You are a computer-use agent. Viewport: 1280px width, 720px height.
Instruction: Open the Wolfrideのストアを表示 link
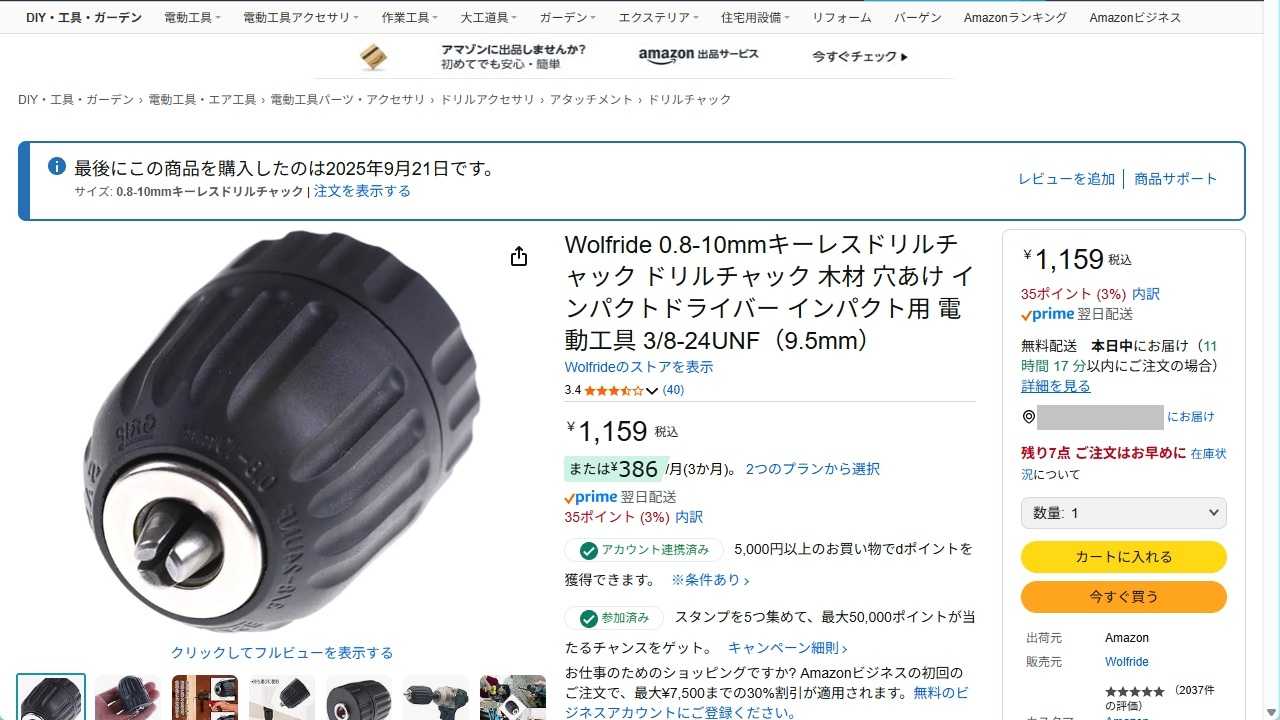coord(639,367)
